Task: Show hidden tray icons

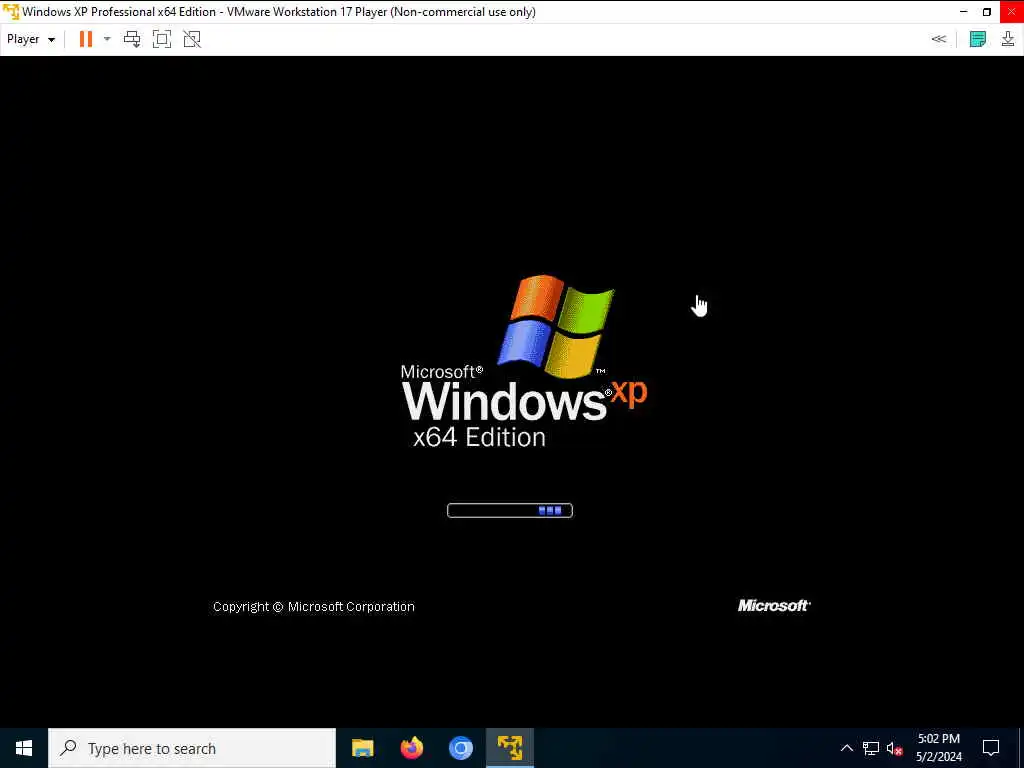Action: (846, 748)
